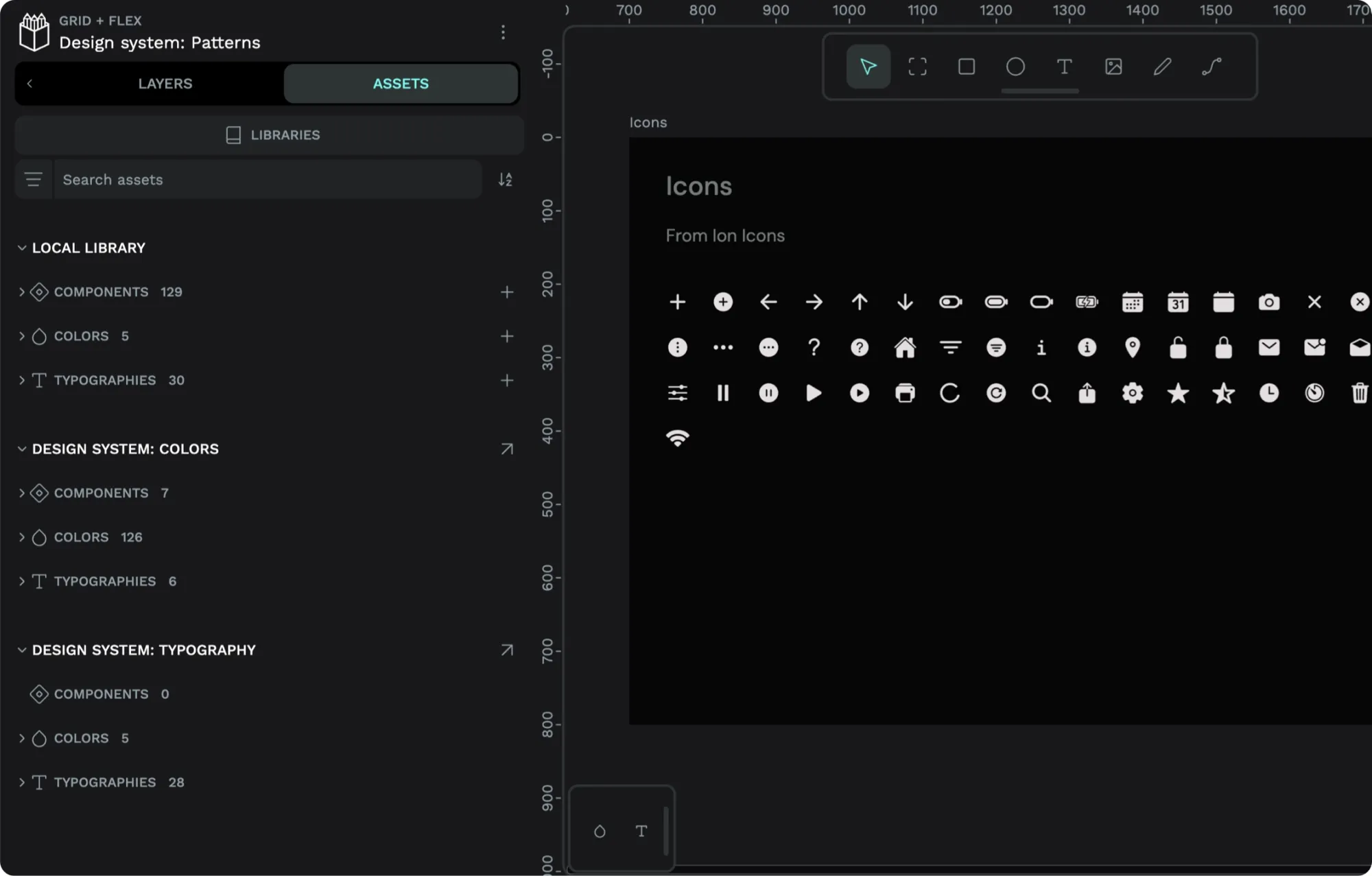This screenshot has width=1372, height=876.
Task: Expand TYPOGRAPHIES under DESIGN SYSTEM: TYPOGRAPHY
Action: [22, 782]
